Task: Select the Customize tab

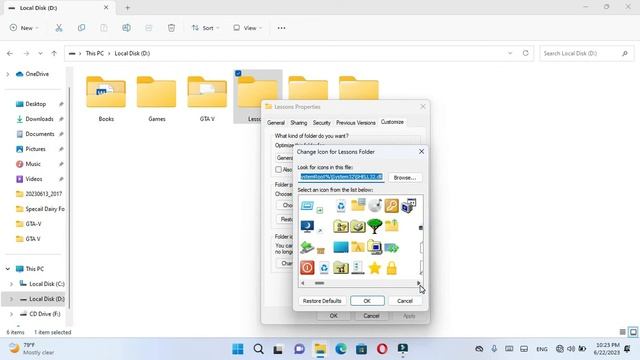Action: [392, 122]
